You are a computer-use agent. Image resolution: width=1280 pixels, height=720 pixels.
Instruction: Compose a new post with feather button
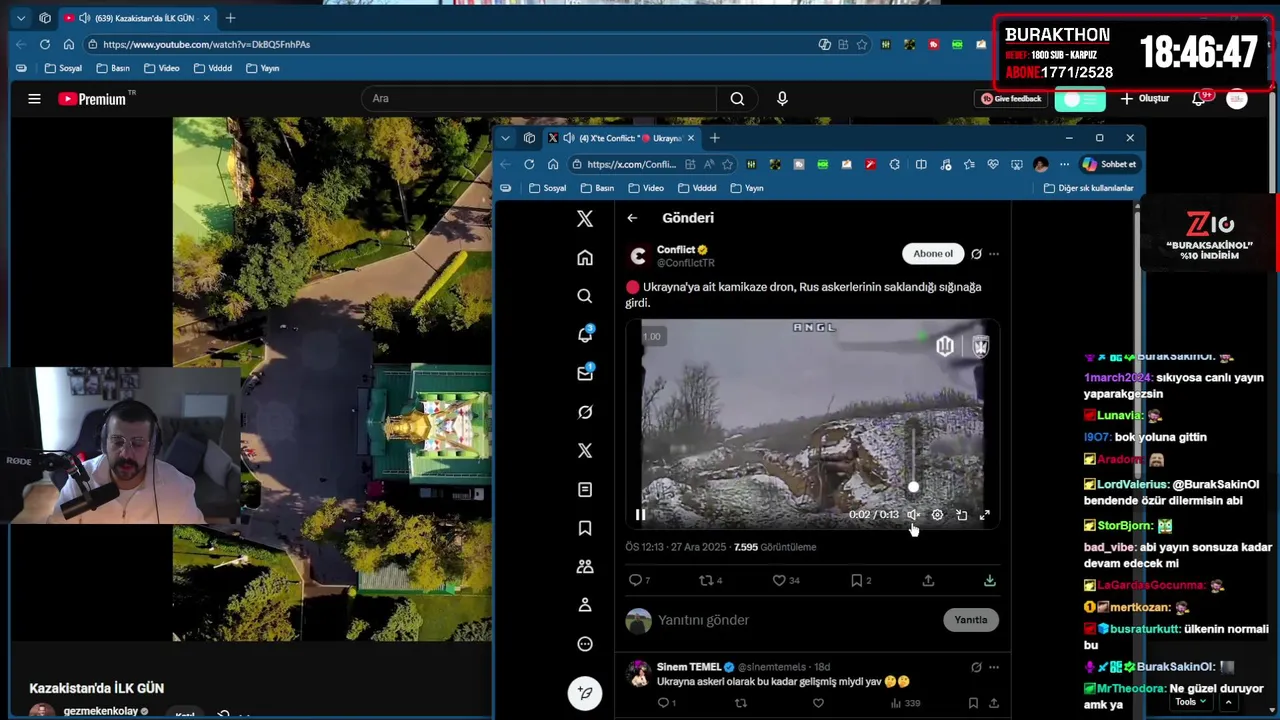pyautogui.click(x=585, y=693)
